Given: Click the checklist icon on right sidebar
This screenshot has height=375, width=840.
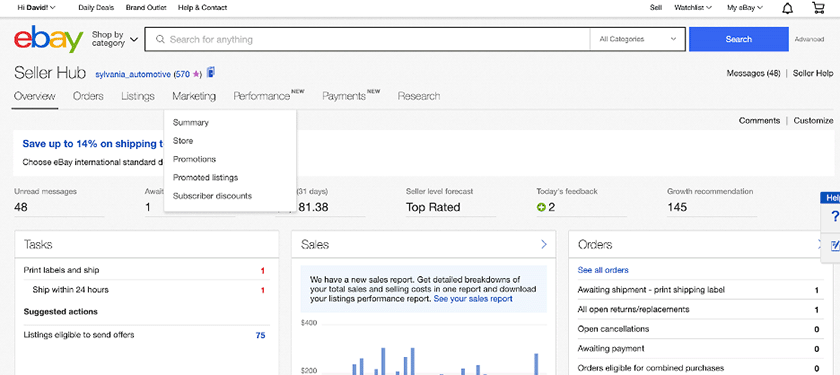Looking at the screenshot, I should click(x=835, y=246).
